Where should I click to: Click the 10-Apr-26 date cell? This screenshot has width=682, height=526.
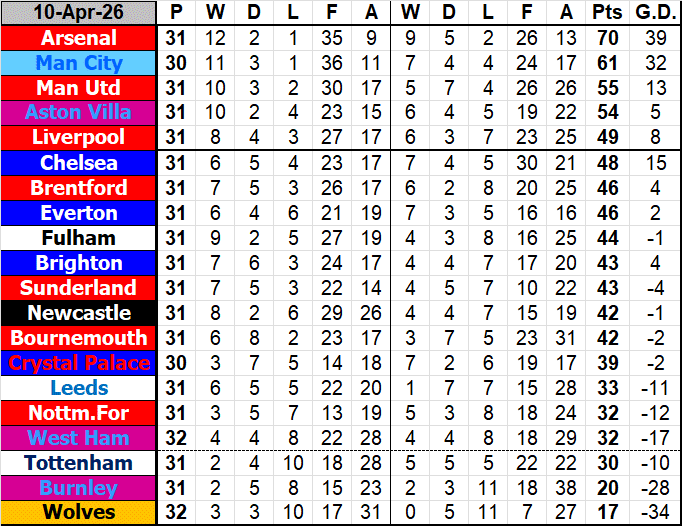point(79,13)
